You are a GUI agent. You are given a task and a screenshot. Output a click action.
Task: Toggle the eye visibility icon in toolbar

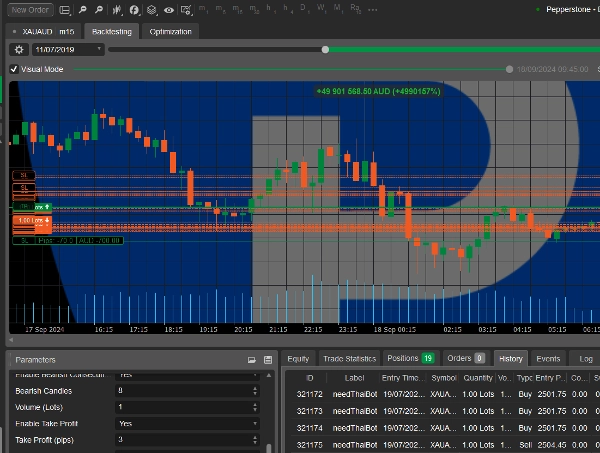[169, 9]
